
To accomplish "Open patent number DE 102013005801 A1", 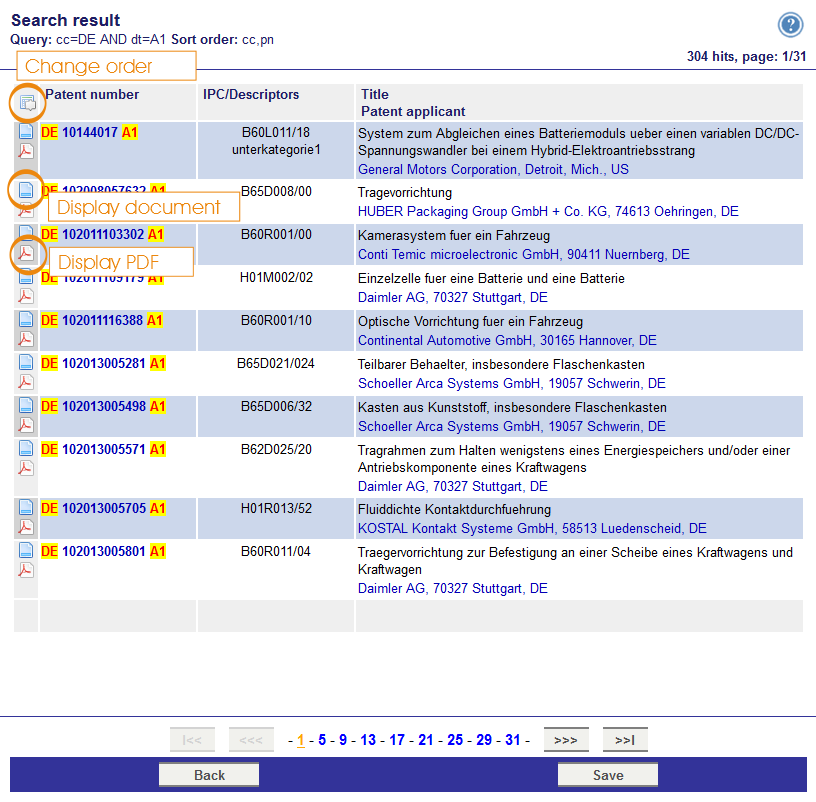I will pyautogui.click(x=104, y=551).
